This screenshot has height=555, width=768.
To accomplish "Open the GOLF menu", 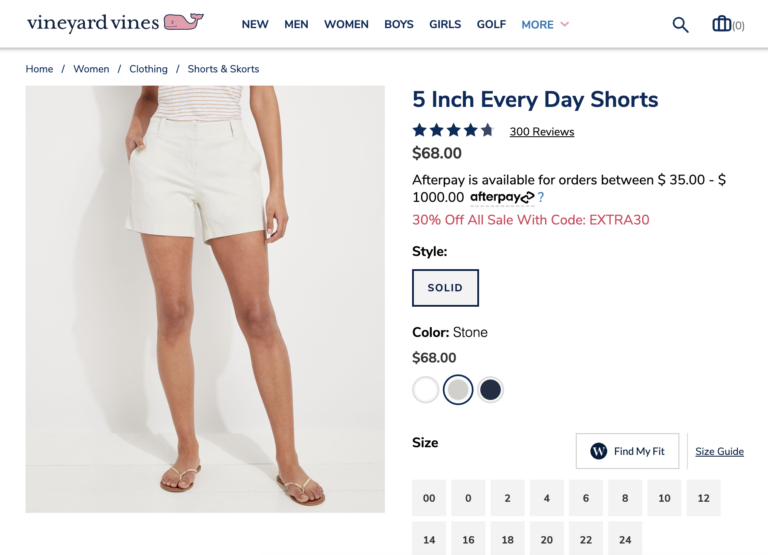I will 491,24.
